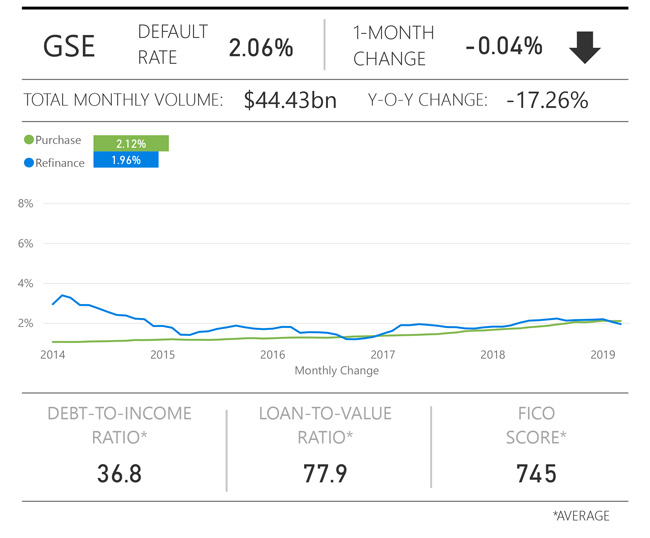The image size is (650, 538).
Task: Click the $44.43bn total monthly volume
Action: pyautogui.click(x=290, y=100)
